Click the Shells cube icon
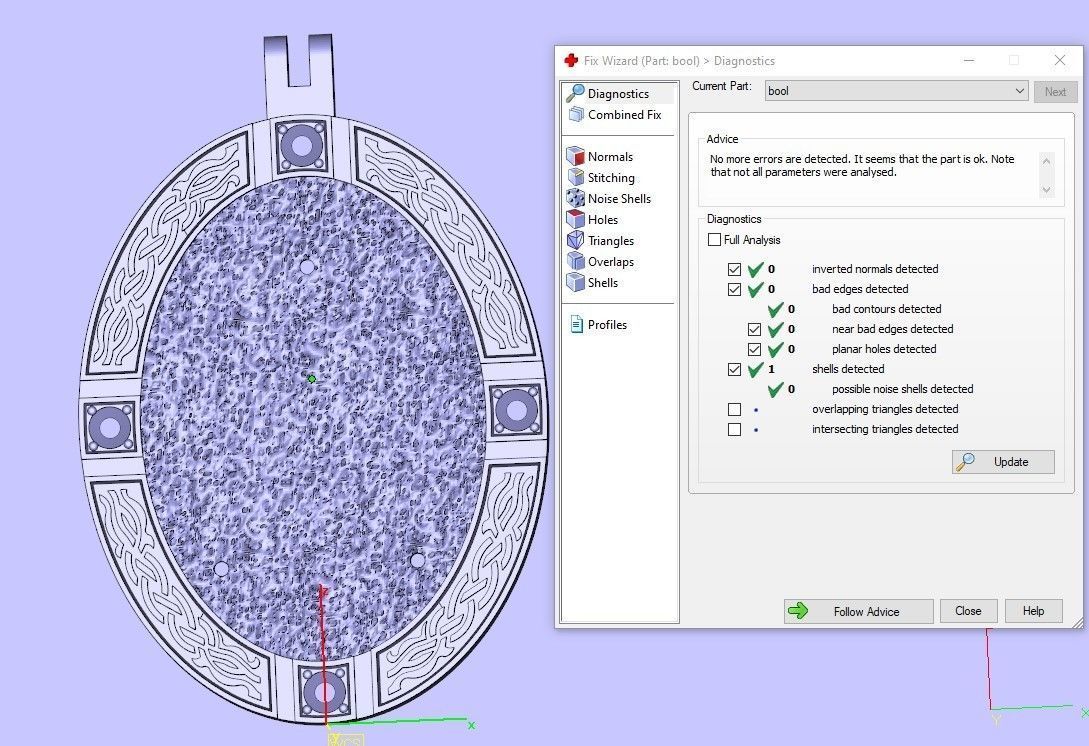Screen dimensions: 1089x746 tap(575, 282)
